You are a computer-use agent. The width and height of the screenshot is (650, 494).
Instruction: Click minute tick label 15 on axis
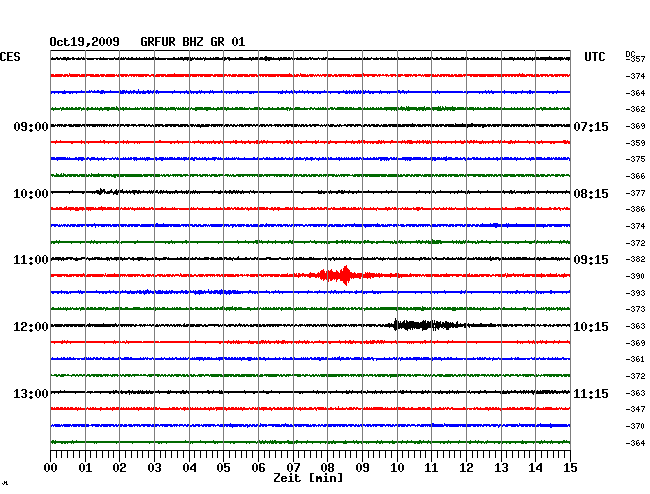click(x=570, y=468)
